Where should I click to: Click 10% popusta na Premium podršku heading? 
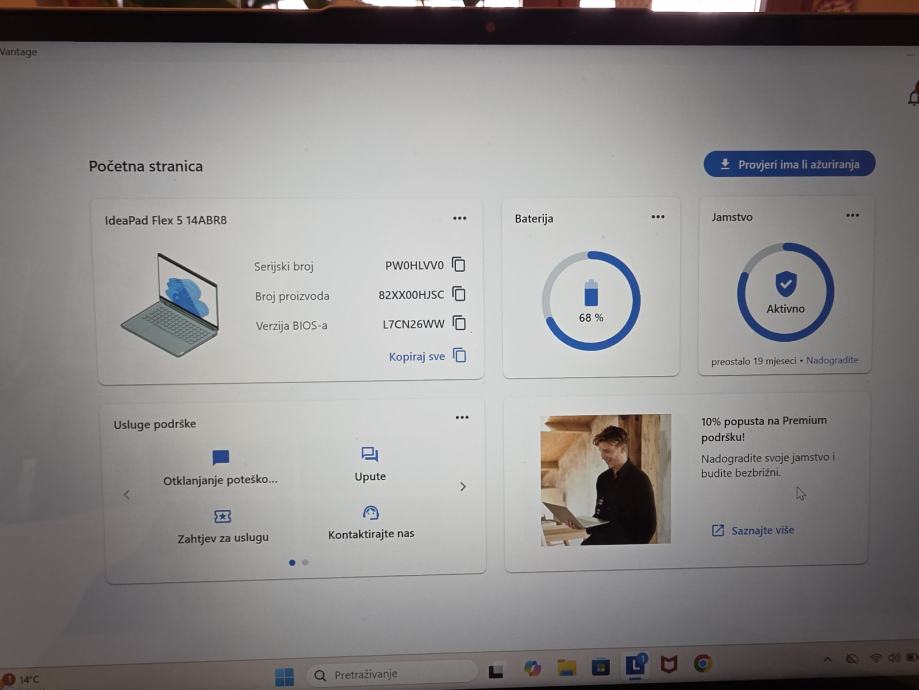[764, 429]
